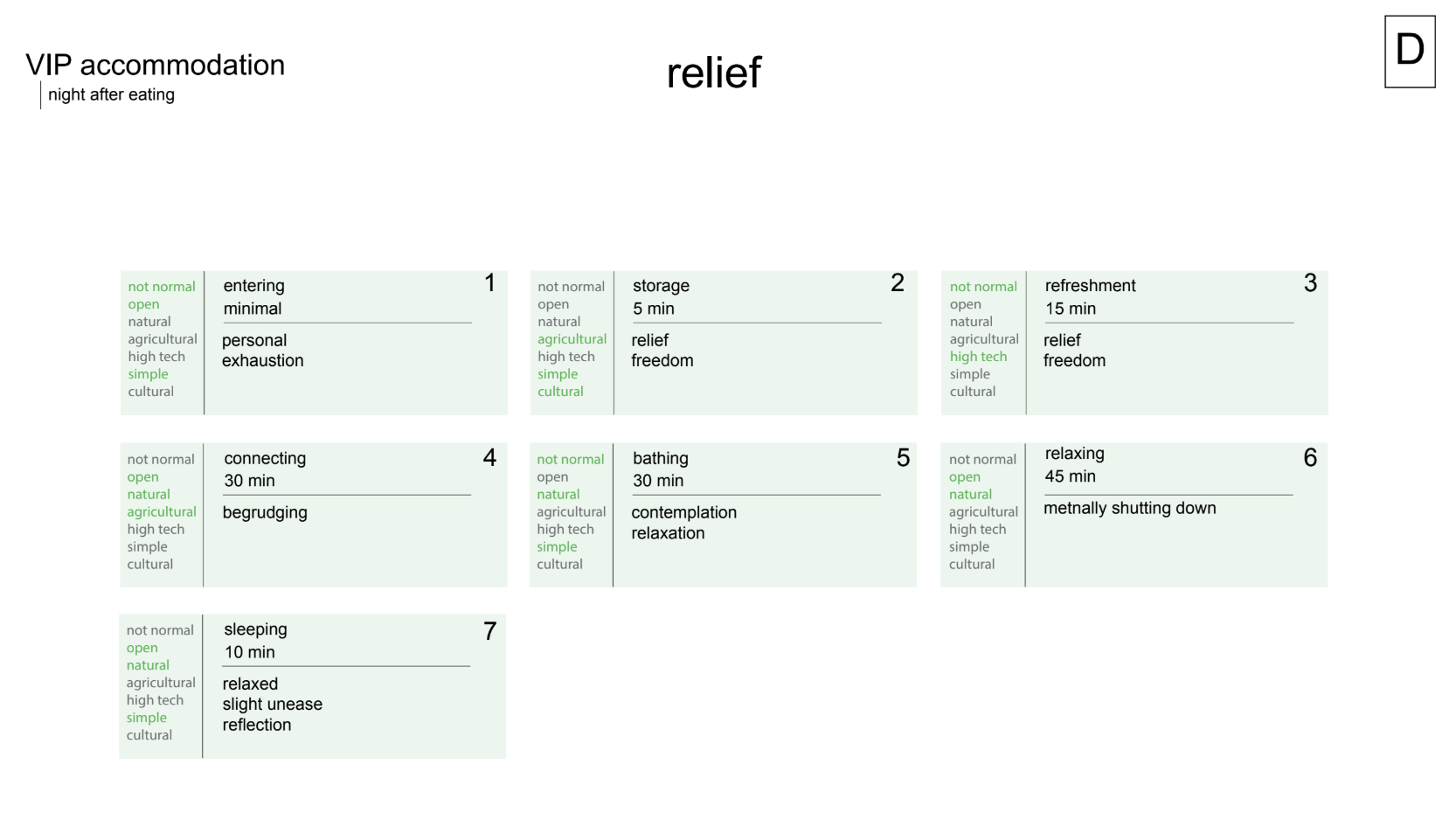Click the "VIP accommodation" heading
This screenshot has height=813, width=1456.
pos(155,66)
